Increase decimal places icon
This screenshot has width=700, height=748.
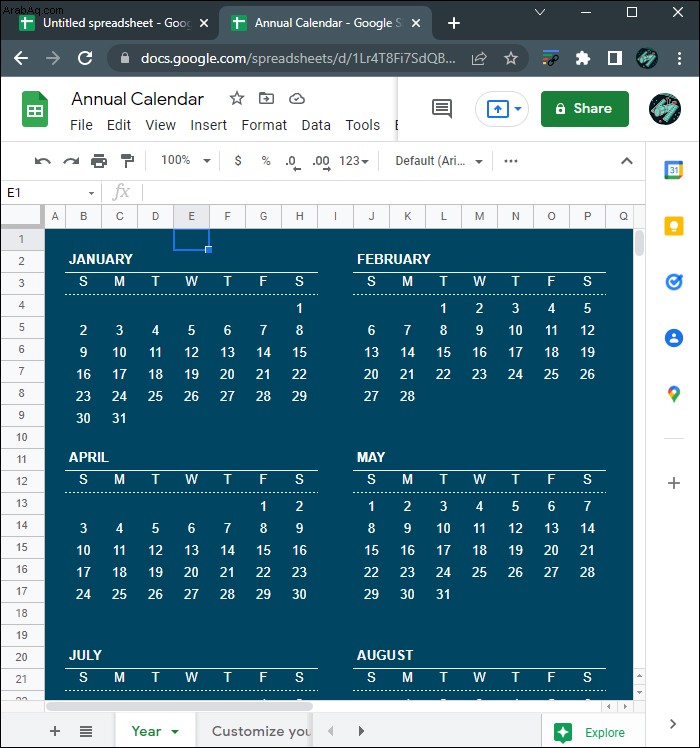pos(322,162)
